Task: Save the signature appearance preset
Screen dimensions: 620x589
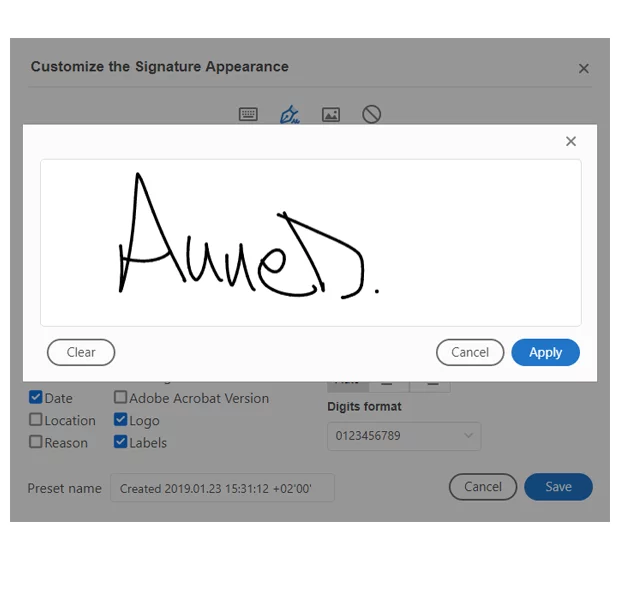Action: pyautogui.click(x=558, y=487)
